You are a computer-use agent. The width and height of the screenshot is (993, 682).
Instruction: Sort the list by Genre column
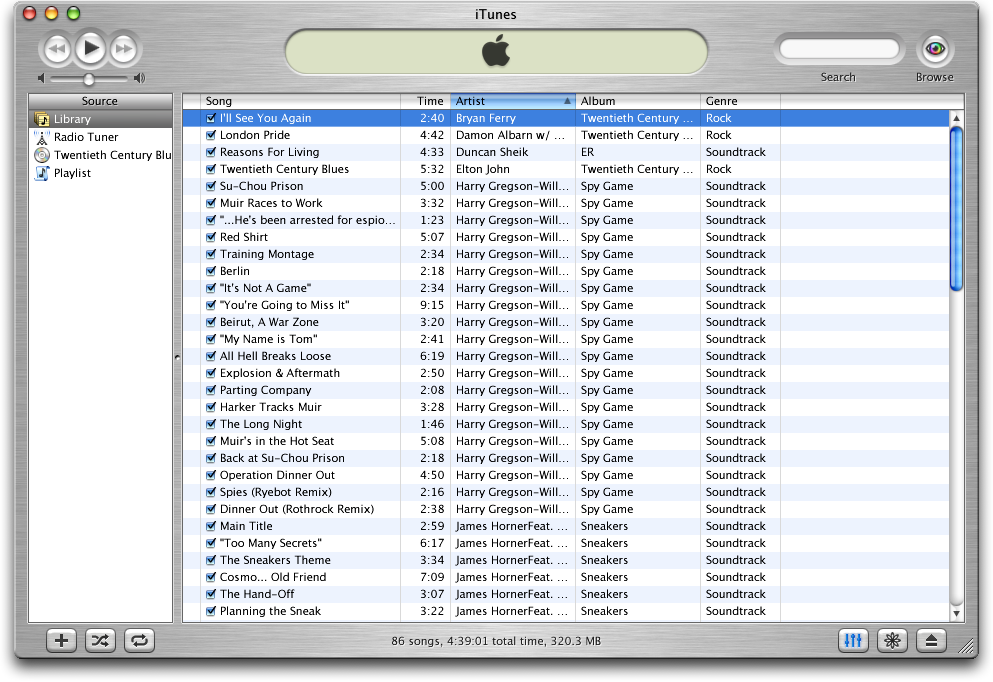point(740,101)
